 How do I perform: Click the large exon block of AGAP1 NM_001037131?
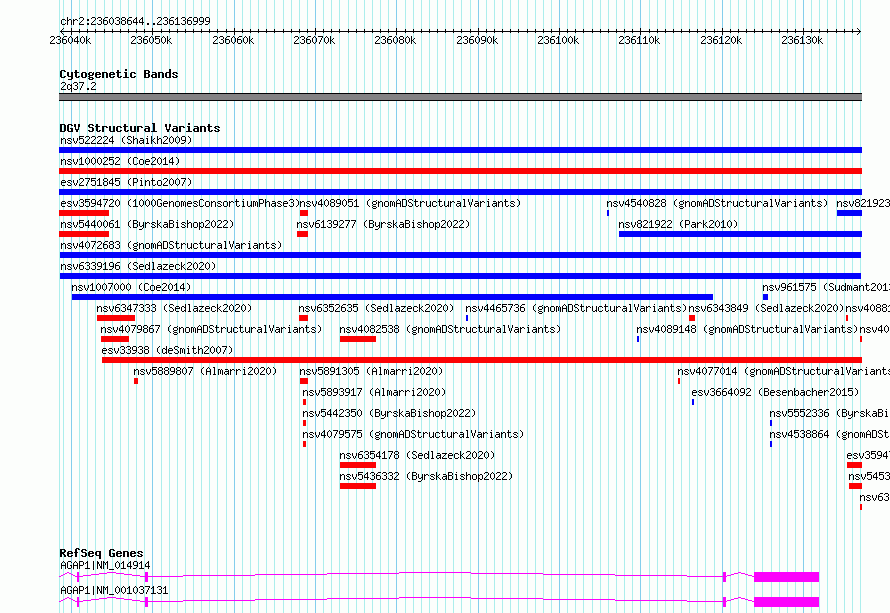(x=786, y=602)
